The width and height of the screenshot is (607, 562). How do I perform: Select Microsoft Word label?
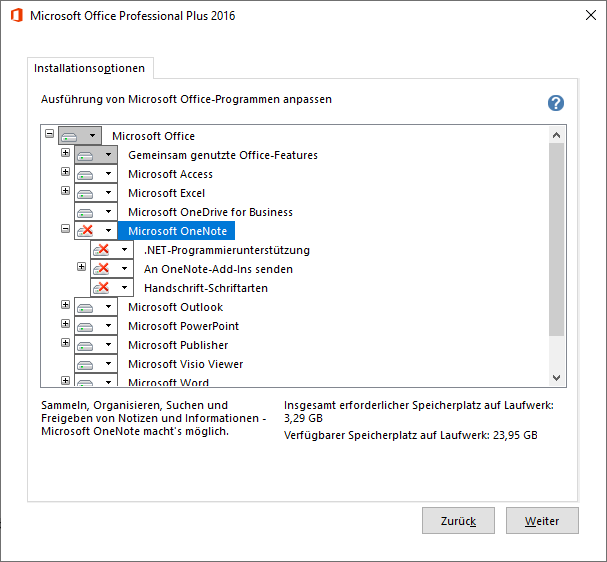click(x=168, y=382)
